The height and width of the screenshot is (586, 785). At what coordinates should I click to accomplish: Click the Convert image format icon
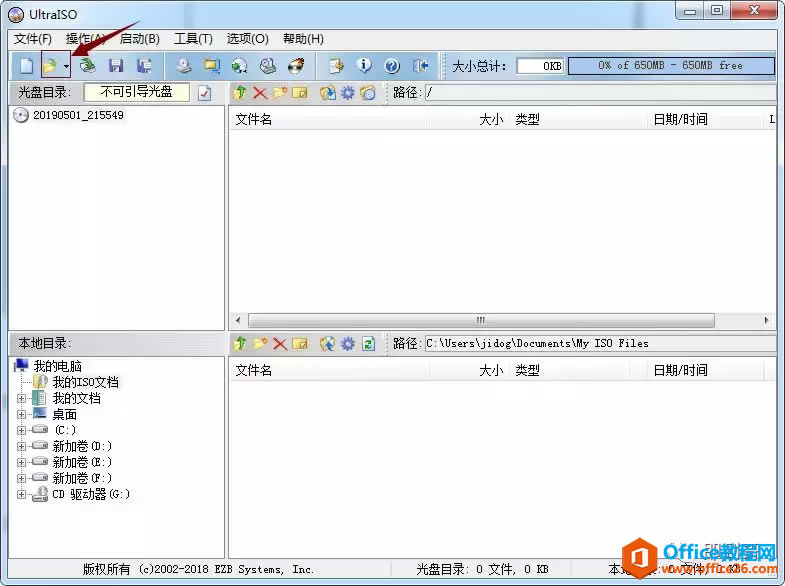pyautogui.click(x=212, y=66)
